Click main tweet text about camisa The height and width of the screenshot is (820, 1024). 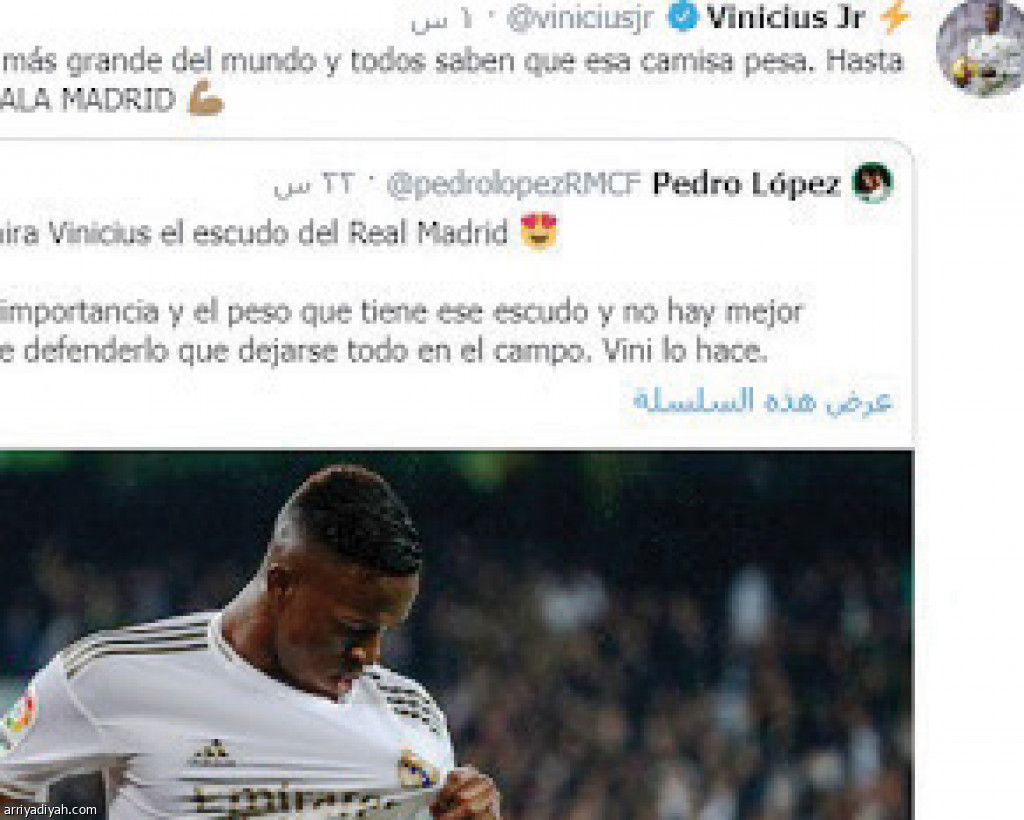point(452,80)
